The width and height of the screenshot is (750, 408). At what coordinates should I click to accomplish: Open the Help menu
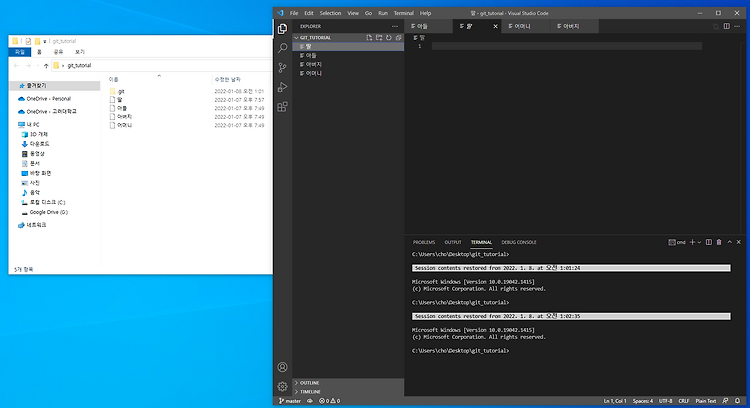point(425,13)
